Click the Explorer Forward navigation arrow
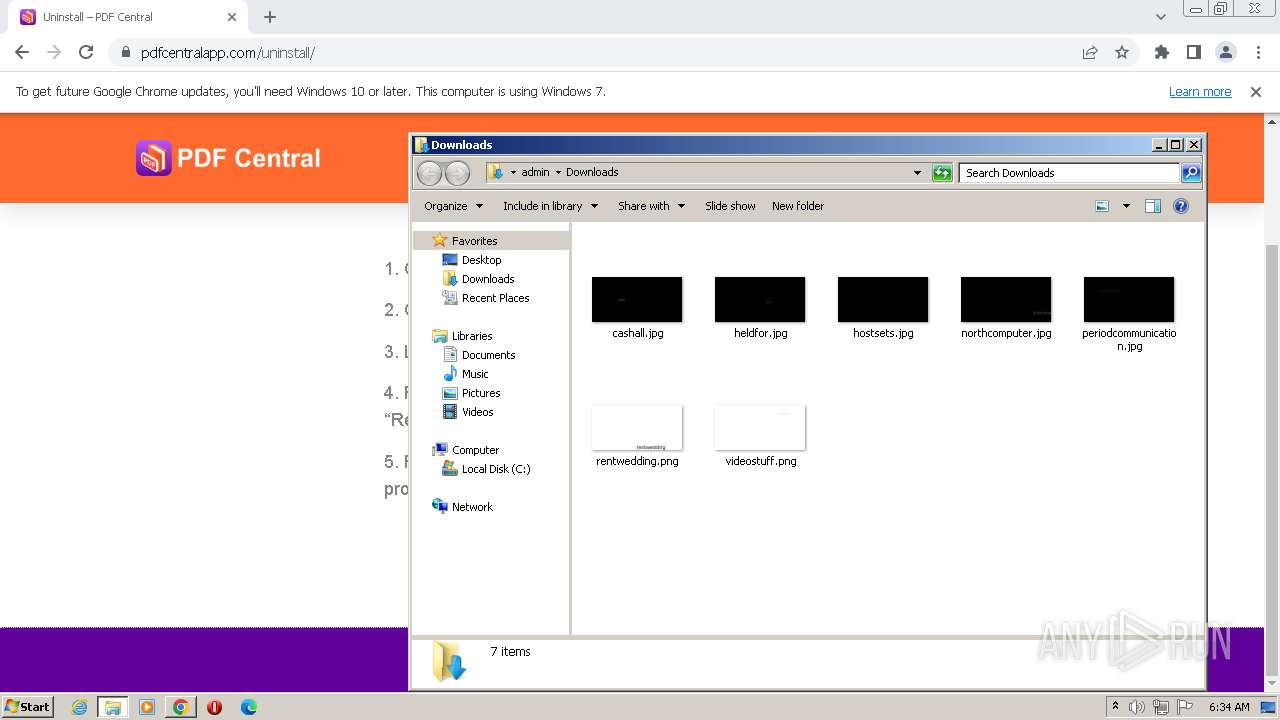1280x720 pixels. click(x=457, y=173)
